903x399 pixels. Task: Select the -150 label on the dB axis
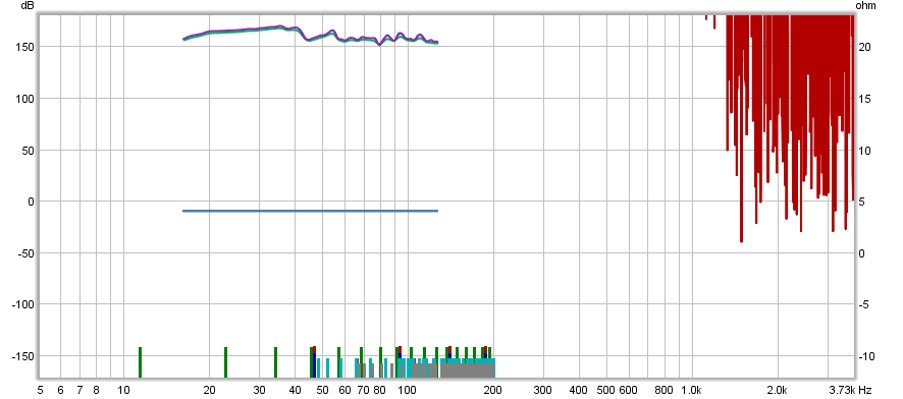22,356
